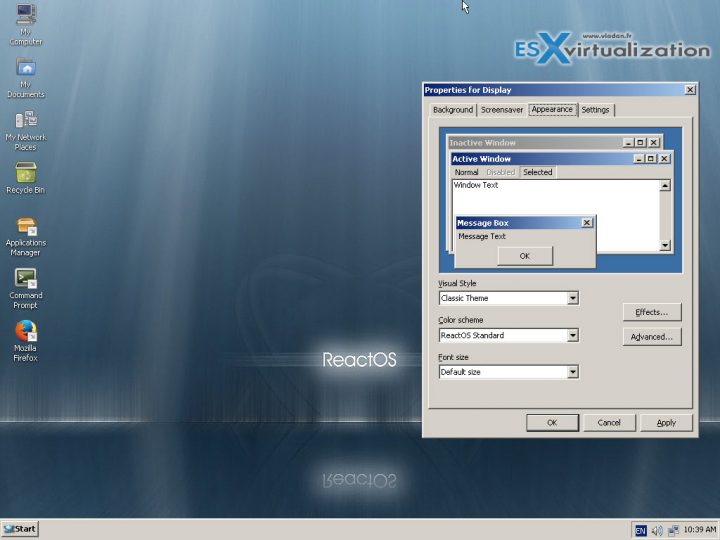The height and width of the screenshot is (540, 720).
Task: Switch to the Background tab
Action: click(x=453, y=110)
